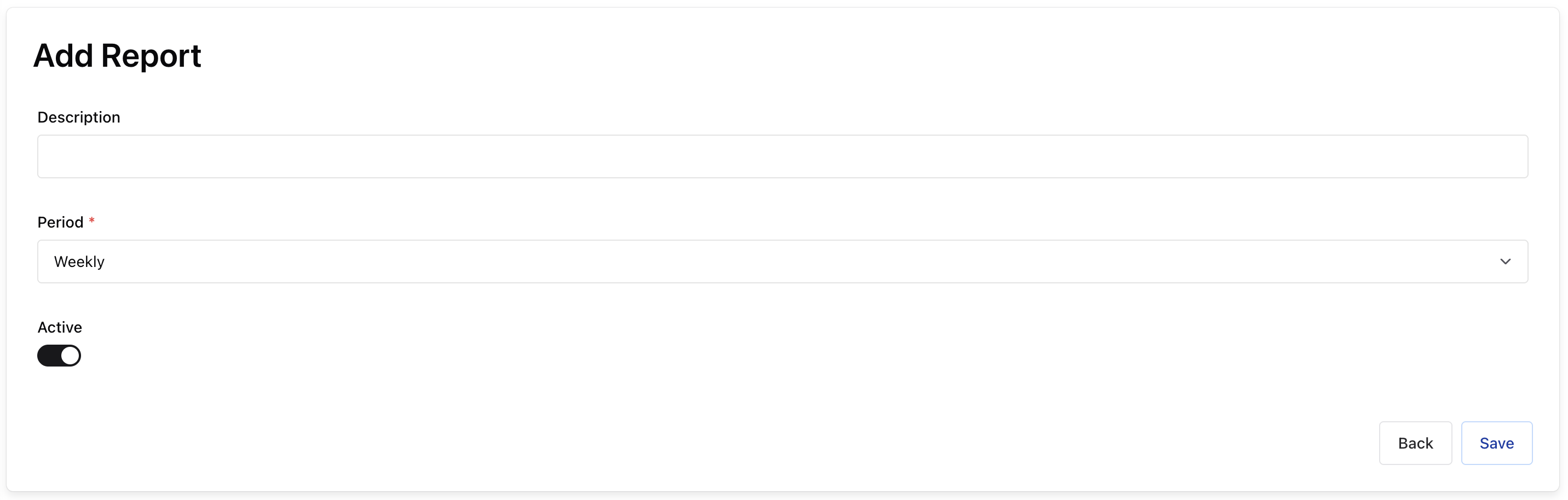
Task: Click the Period field label
Action: coord(60,223)
